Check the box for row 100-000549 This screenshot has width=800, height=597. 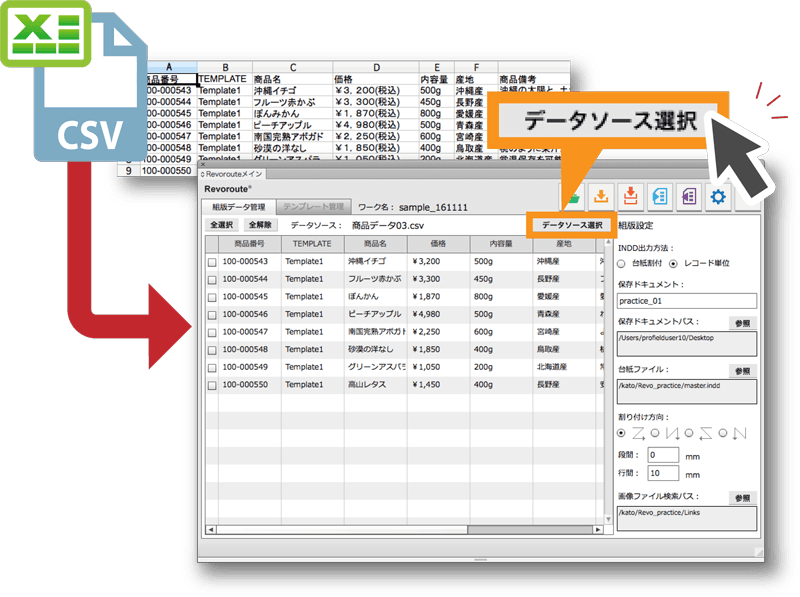pyautogui.click(x=212, y=368)
